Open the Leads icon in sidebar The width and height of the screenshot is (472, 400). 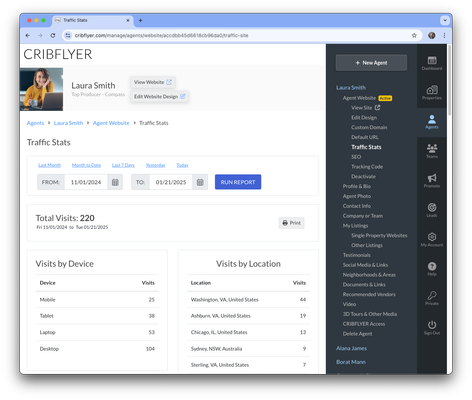pyautogui.click(x=432, y=210)
